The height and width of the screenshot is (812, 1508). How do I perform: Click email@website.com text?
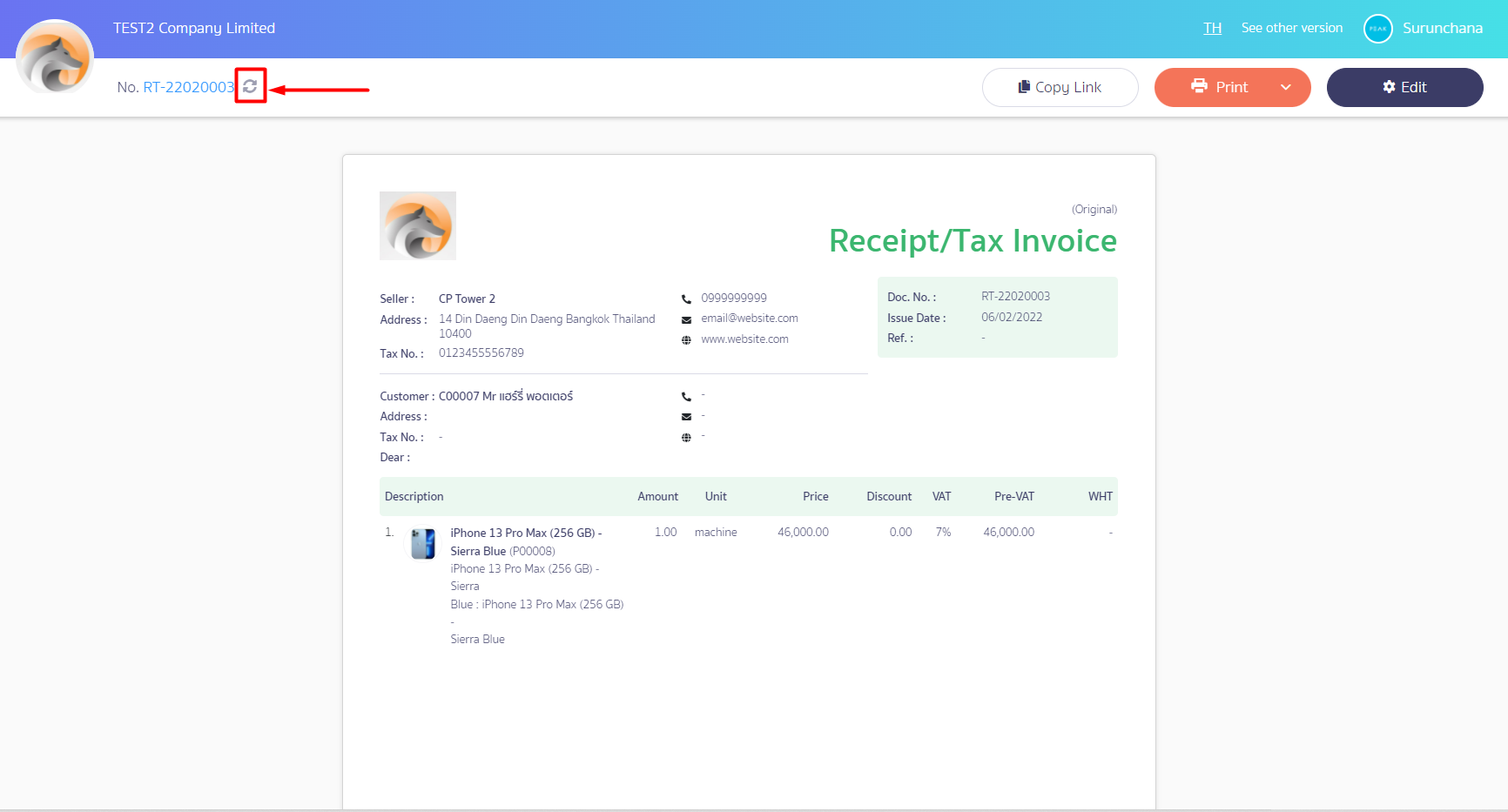pos(750,319)
